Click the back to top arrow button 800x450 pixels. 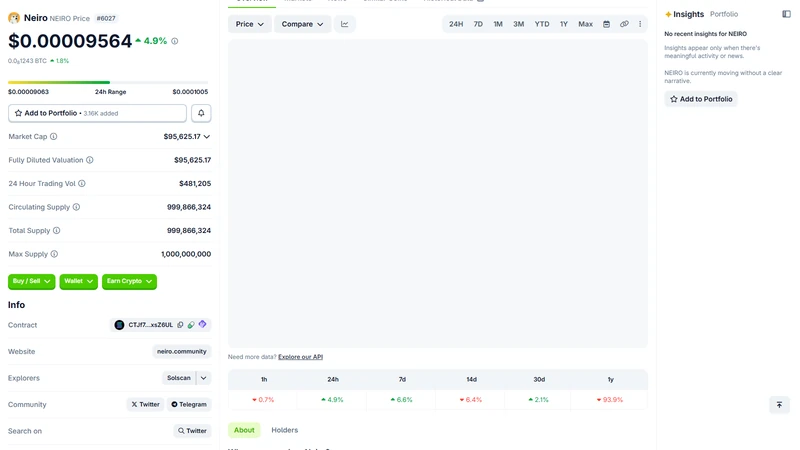coord(779,405)
